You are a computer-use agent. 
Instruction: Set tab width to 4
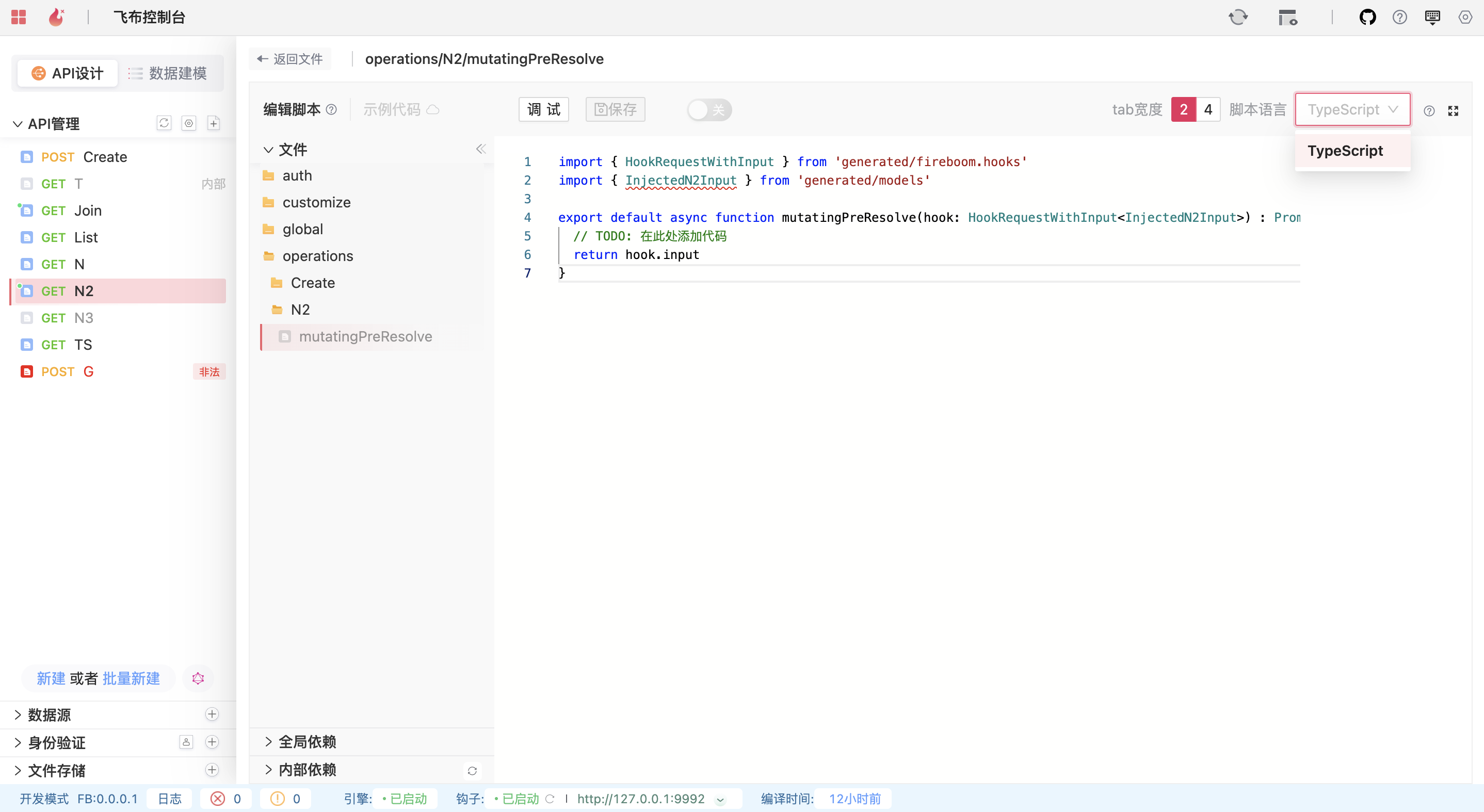click(1208, 109)
